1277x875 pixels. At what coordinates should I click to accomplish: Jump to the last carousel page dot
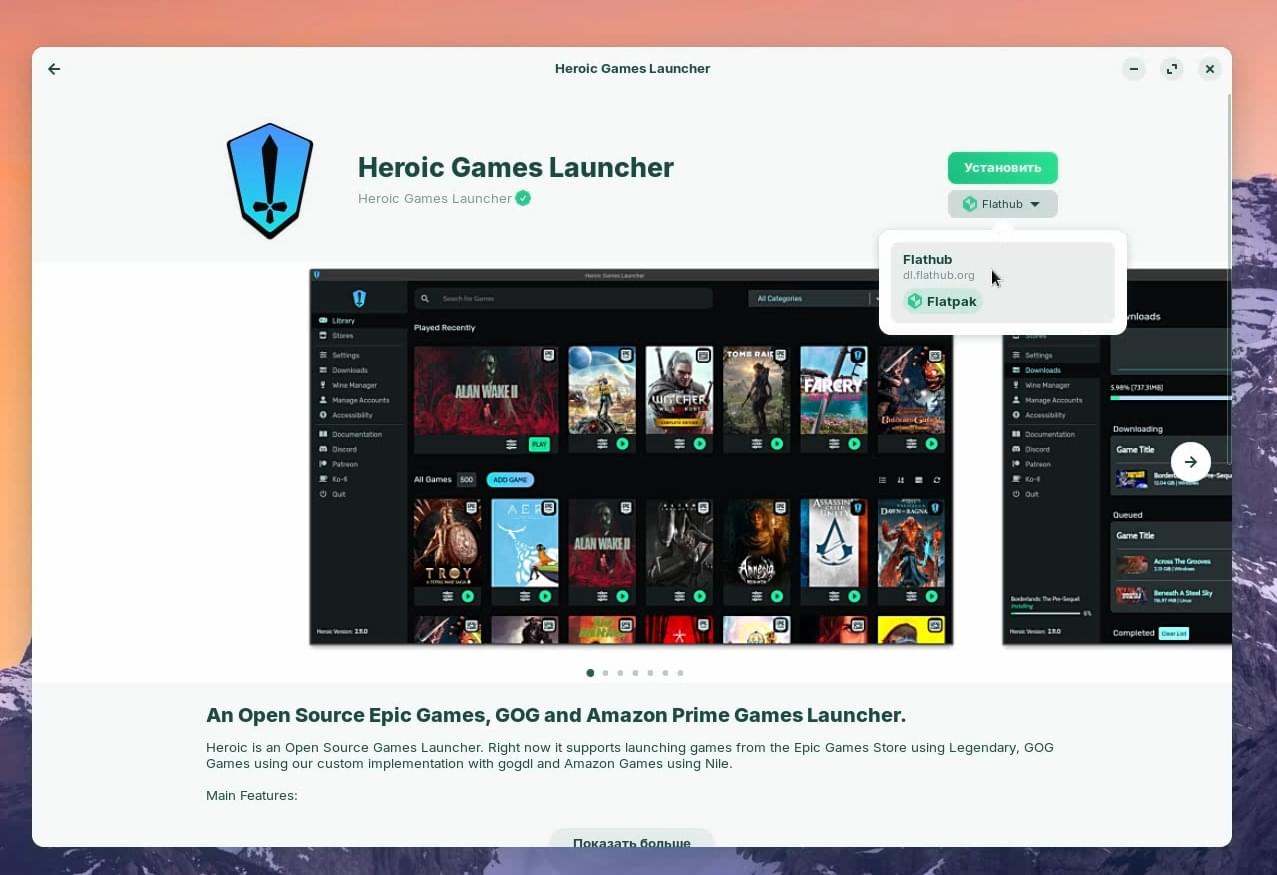click(x=680, y=673)
